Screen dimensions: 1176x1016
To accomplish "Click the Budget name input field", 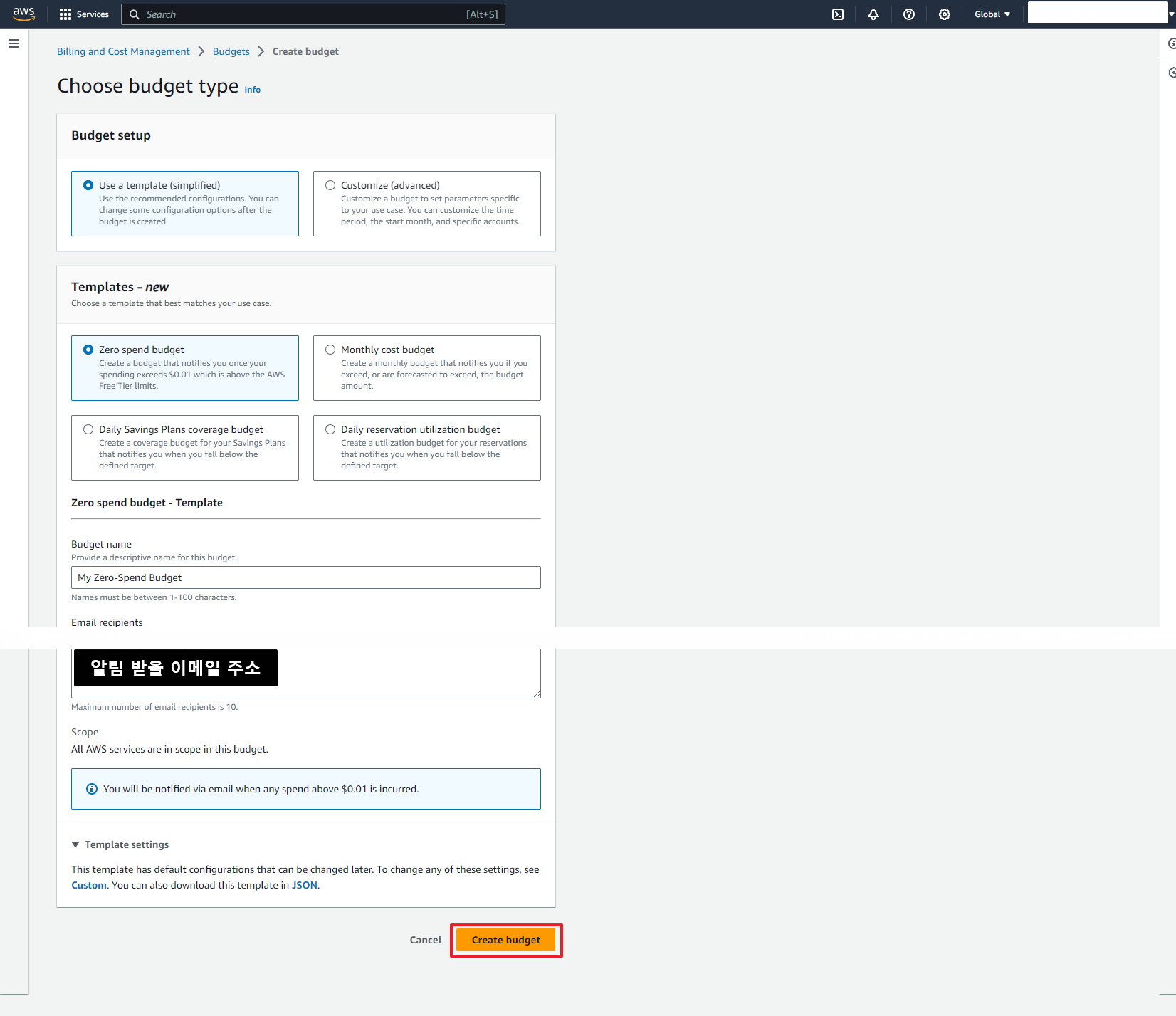I will click(x=306, y=577).
